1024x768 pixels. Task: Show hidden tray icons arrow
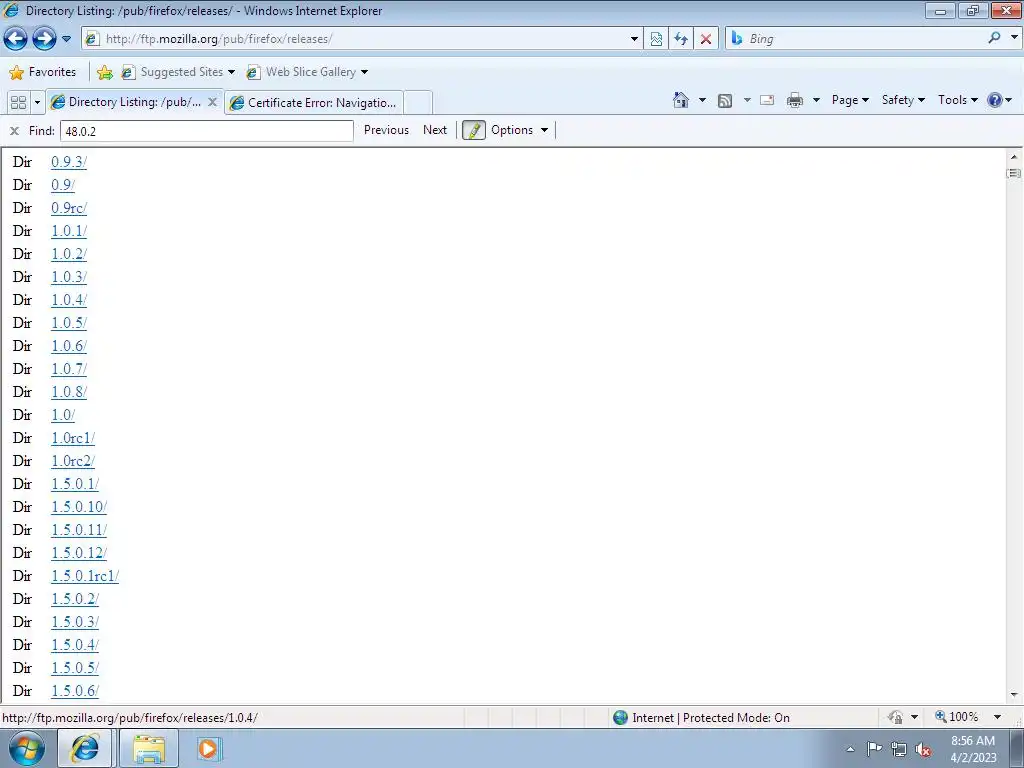[x=850, y=749]
